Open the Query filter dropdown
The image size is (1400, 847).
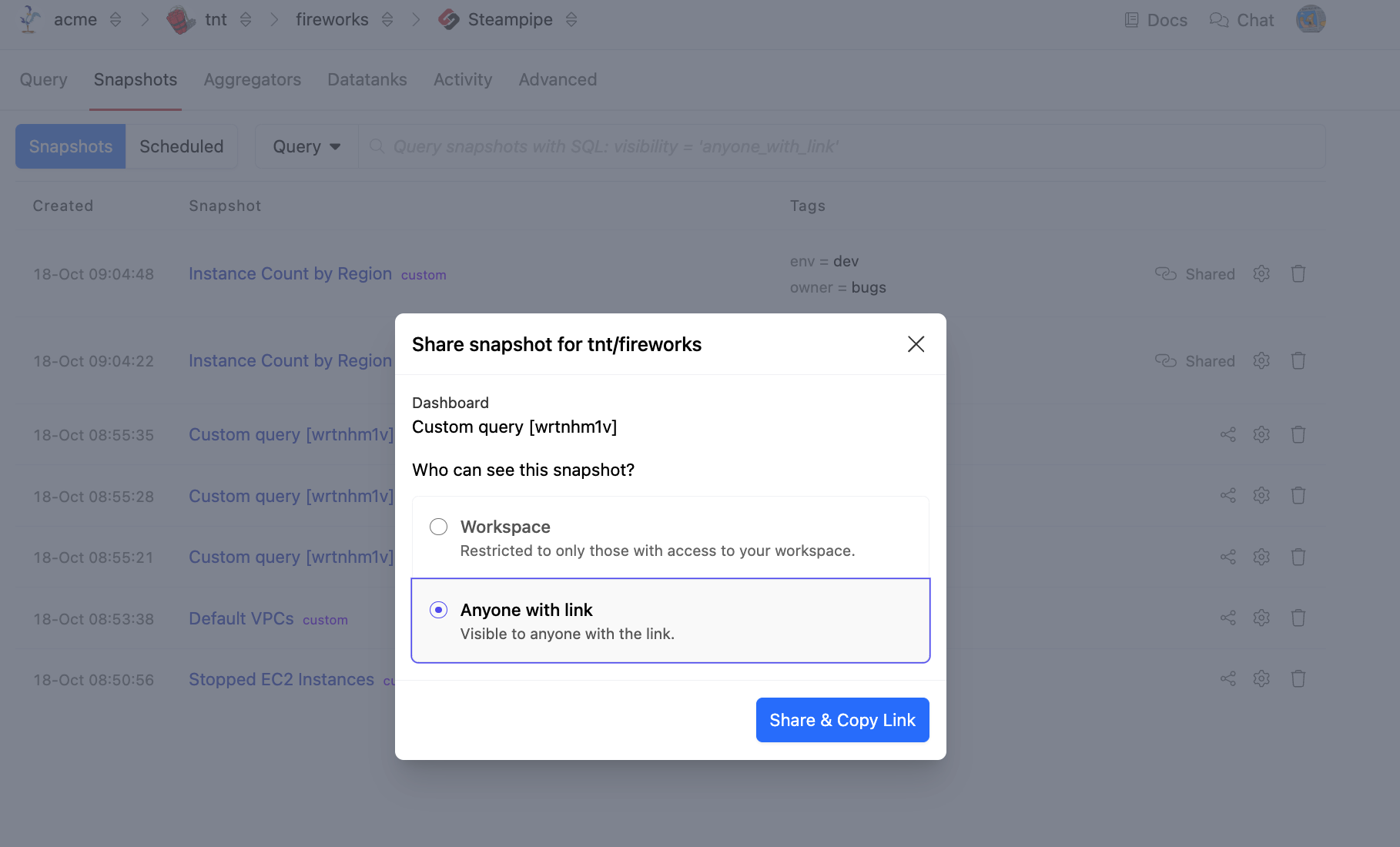(x=306, y=146)
